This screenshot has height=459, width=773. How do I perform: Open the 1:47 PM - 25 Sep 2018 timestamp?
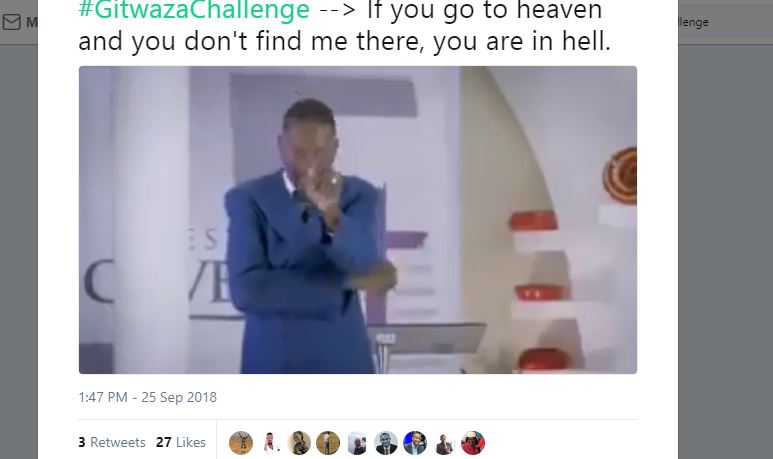click(x=147, y=397)
